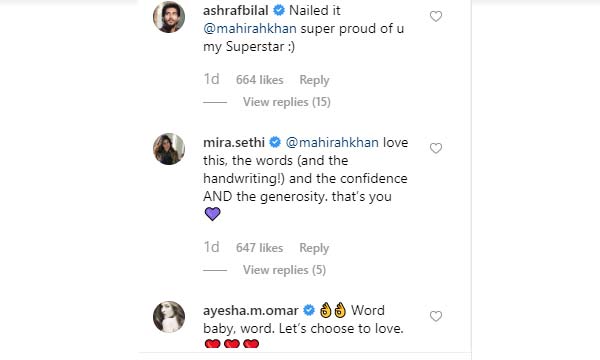Expand View replies (15) under ashrafbilal
This screenshot has width=600, height=360.
(287, 102)
